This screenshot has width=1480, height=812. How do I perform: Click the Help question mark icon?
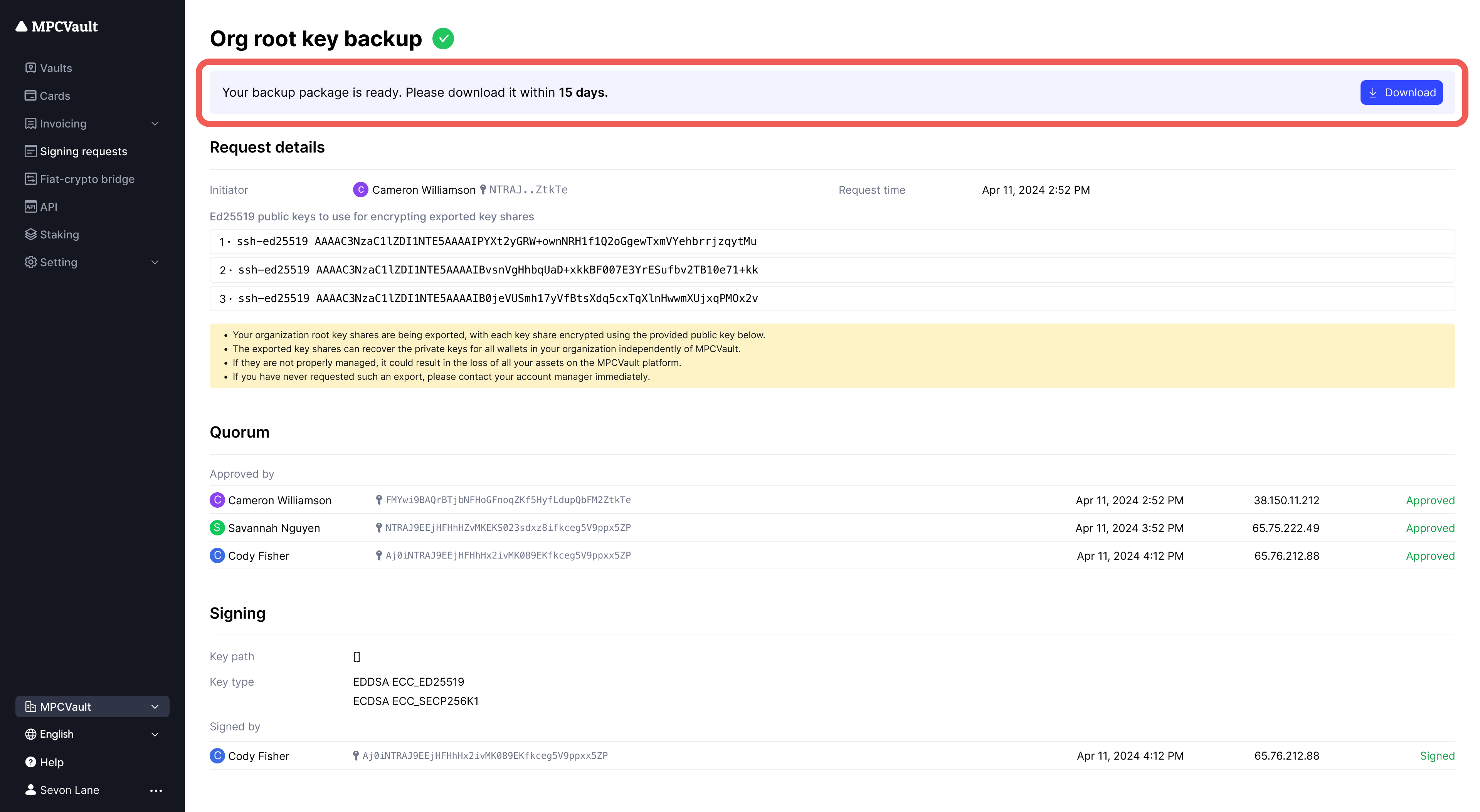click(x=30, y=762)
